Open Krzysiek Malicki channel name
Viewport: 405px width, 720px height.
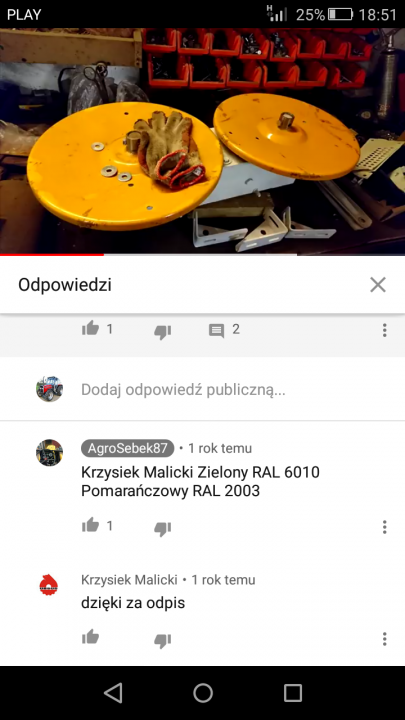(x=129, y=580)
